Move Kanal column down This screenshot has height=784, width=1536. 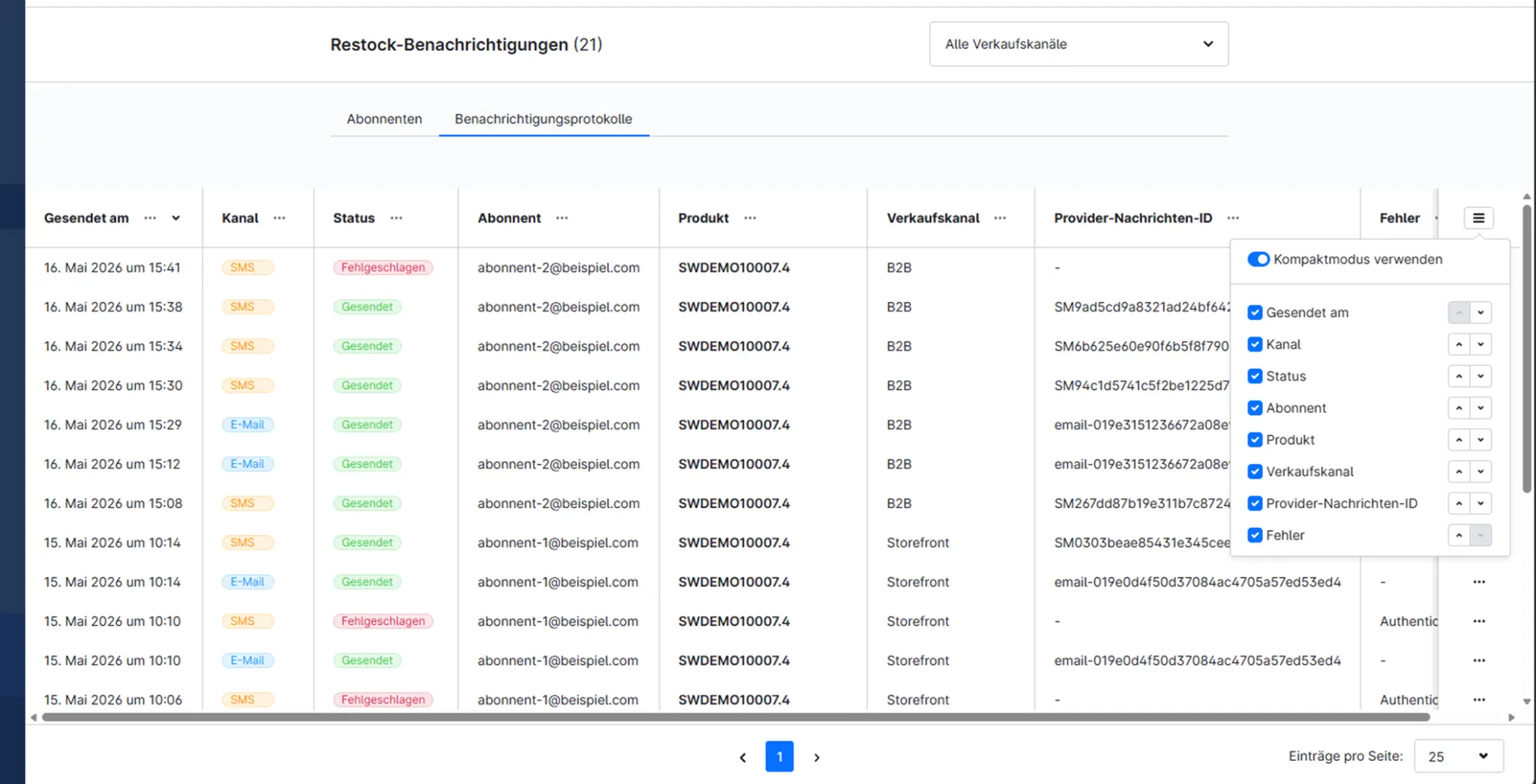click(x=1480, y=345)
